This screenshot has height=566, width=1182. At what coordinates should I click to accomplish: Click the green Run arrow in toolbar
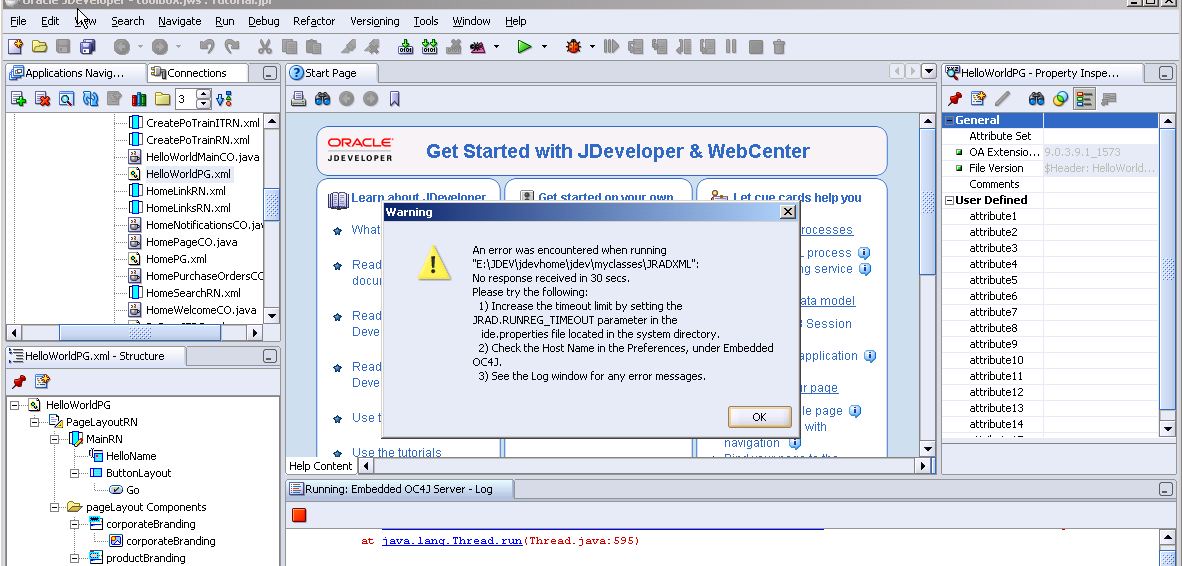click(x=524, y=46)
